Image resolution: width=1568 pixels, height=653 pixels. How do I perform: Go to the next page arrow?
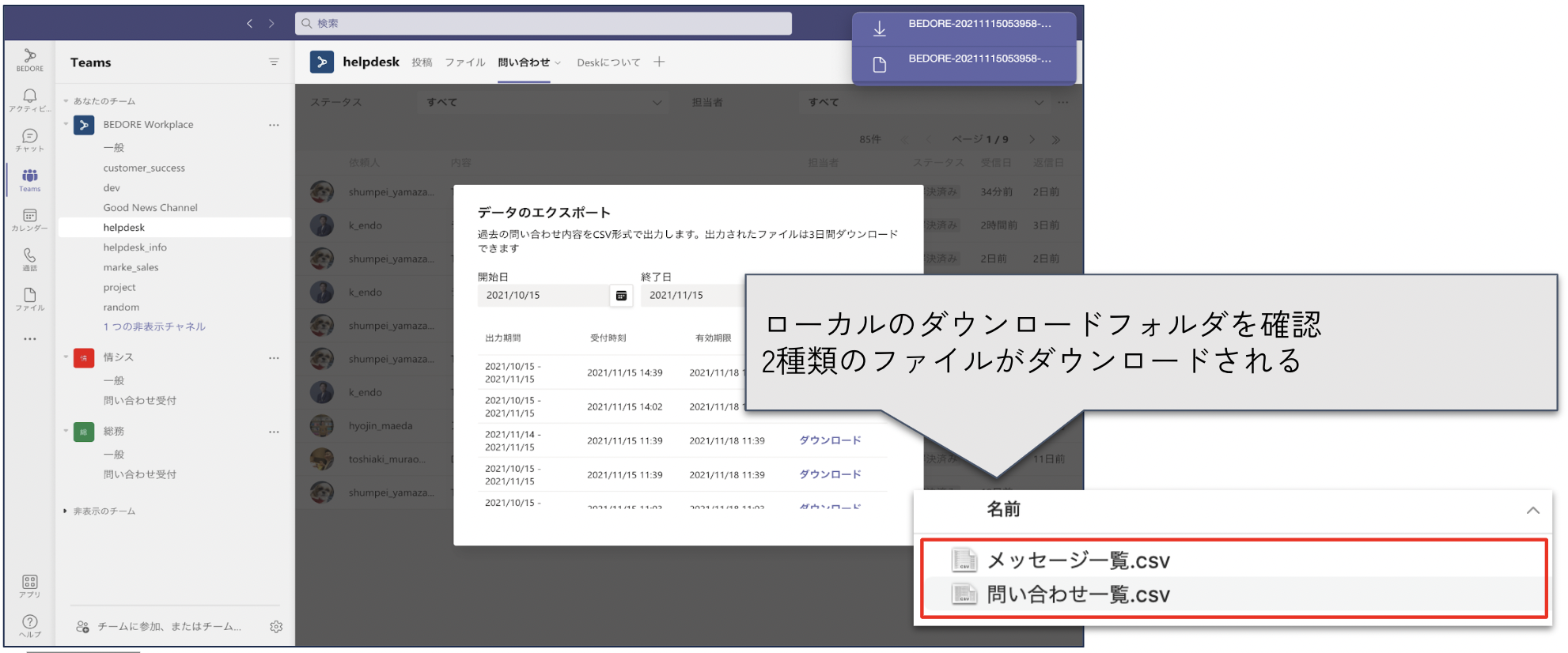point(1032,139)
